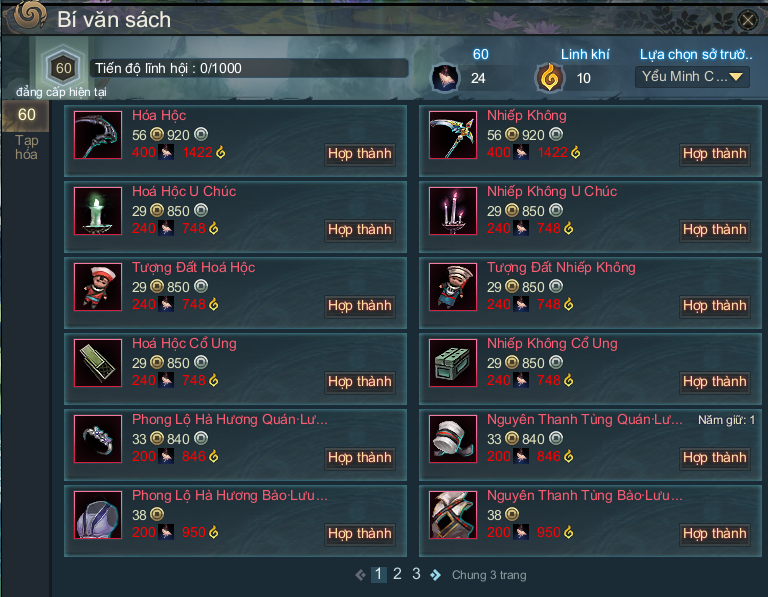768x597 pixels.
Task: Click the Phong Lộ Hà Hương ring icon
Action: (98, 439)
